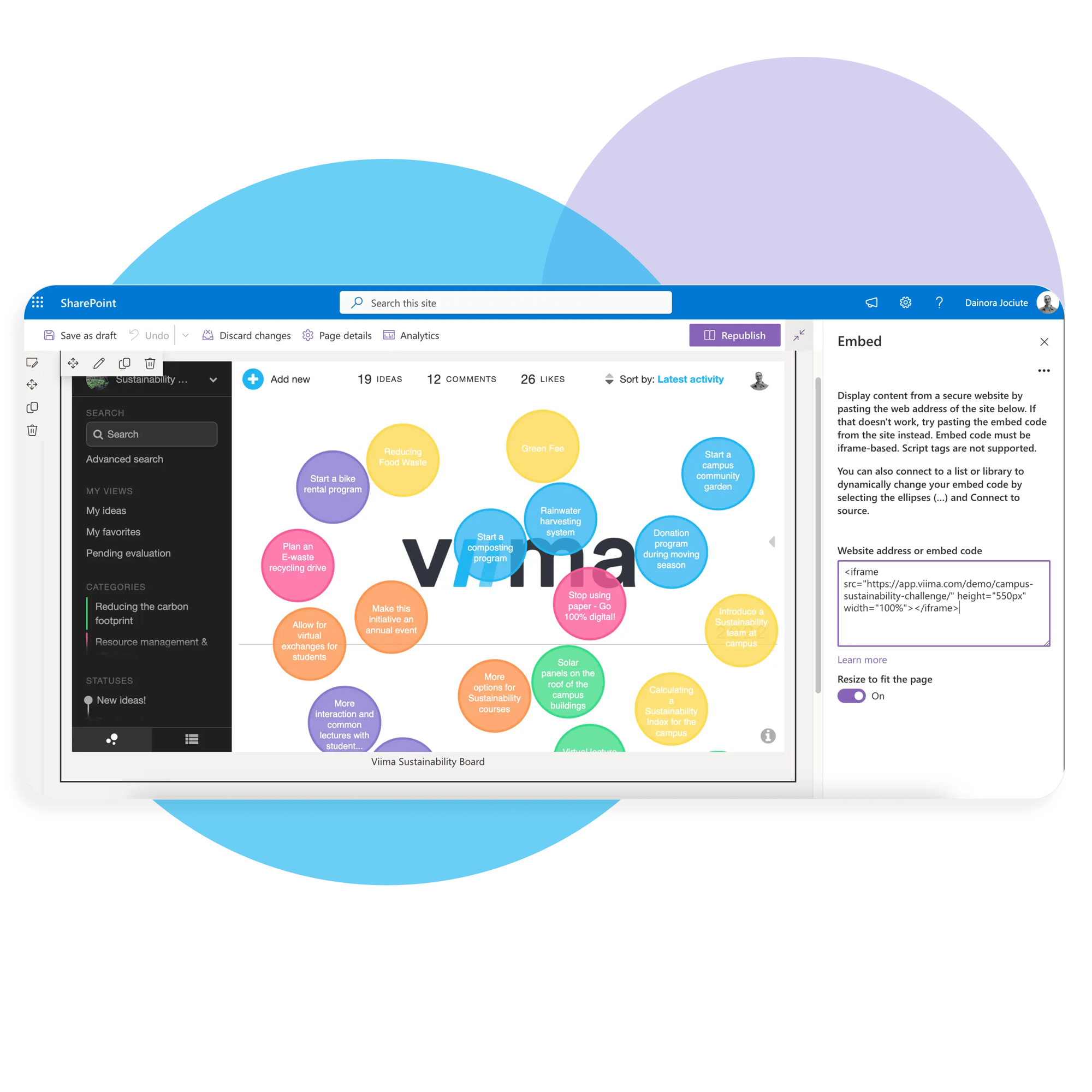Select the Republish menu button
Image resolution: width=1092 pixels, height=1092 pixels.
pos(735,335)
